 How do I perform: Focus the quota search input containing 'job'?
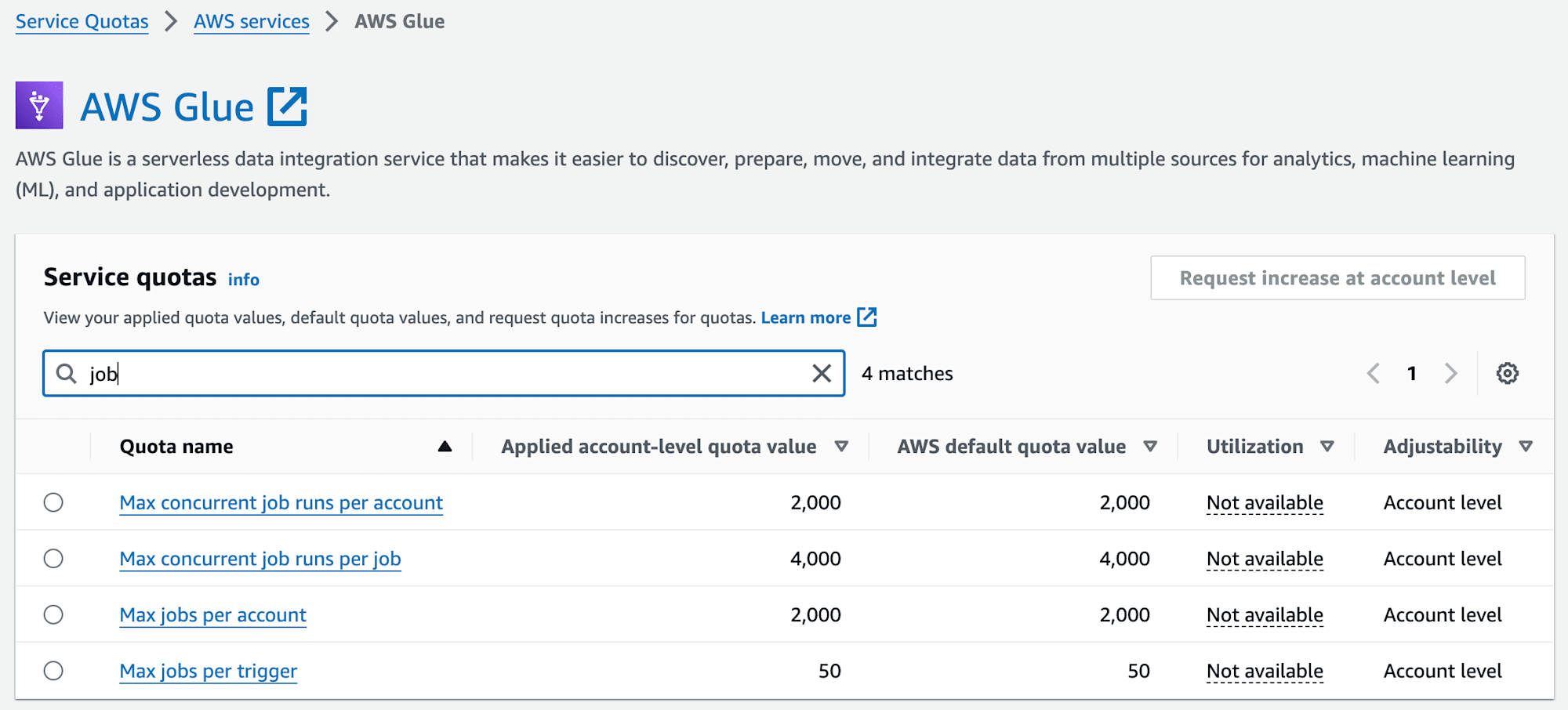coord(444,374)
